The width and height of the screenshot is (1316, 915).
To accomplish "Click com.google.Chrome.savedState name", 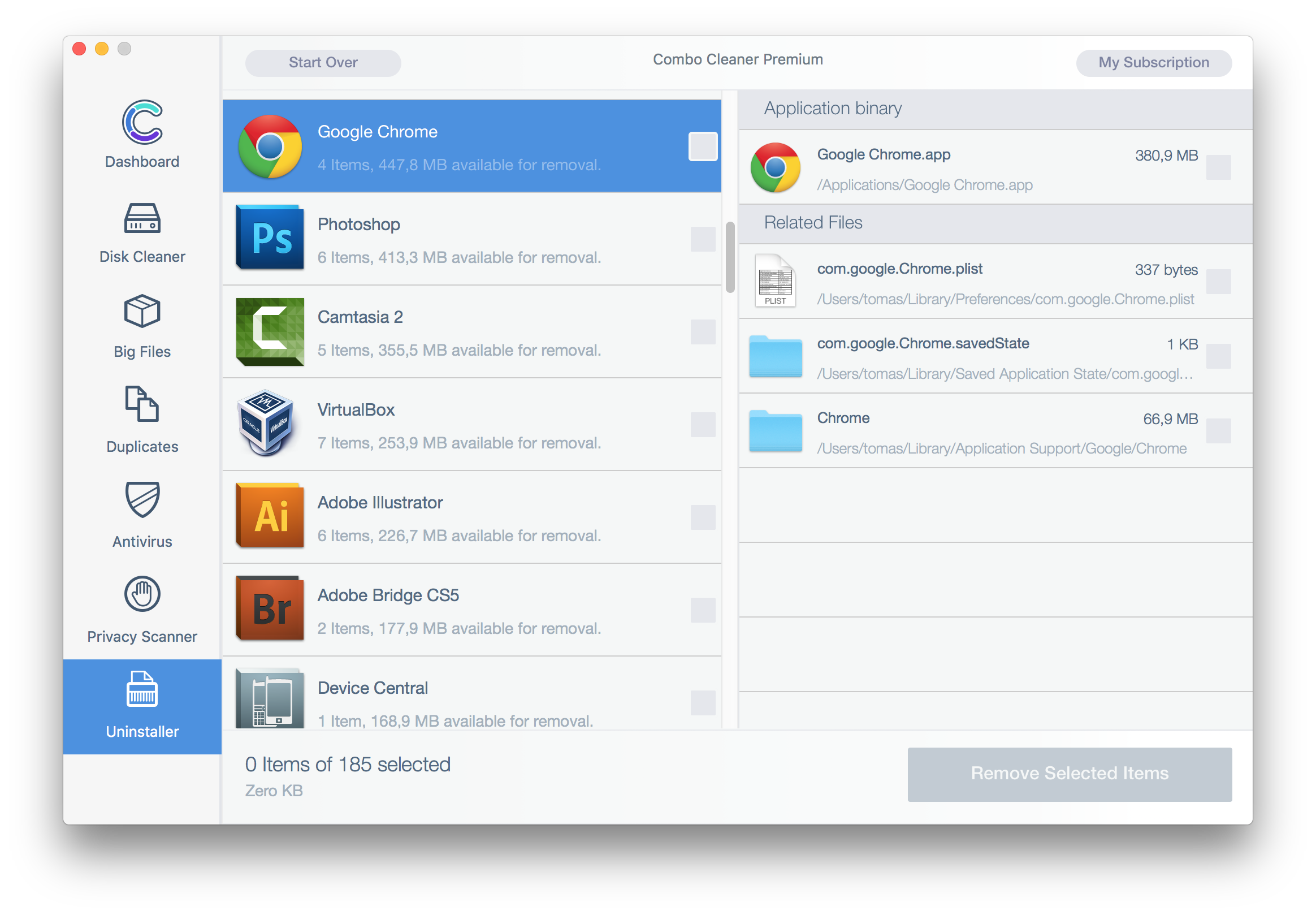I will [x=923, y=343].
